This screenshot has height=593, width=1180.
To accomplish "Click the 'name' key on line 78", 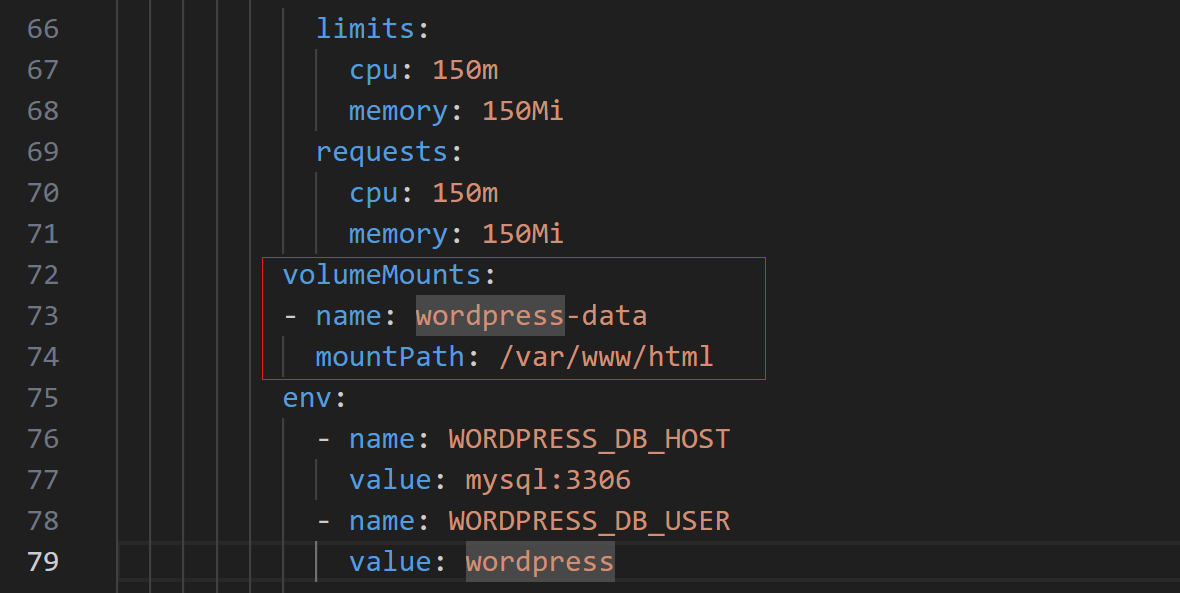I will 382,521.
